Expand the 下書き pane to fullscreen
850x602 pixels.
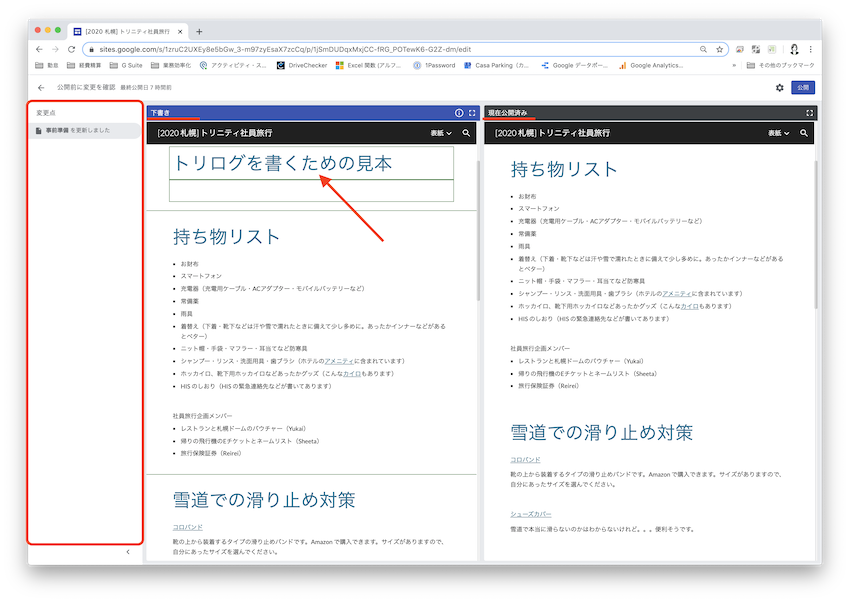point(472,113)
